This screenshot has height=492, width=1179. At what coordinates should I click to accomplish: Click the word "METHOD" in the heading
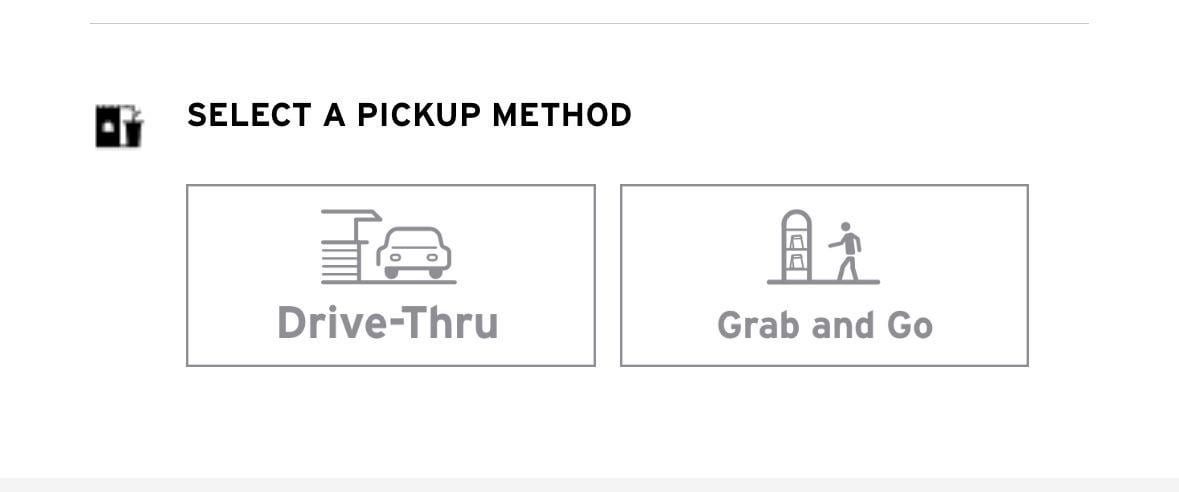tap(562, 115)
